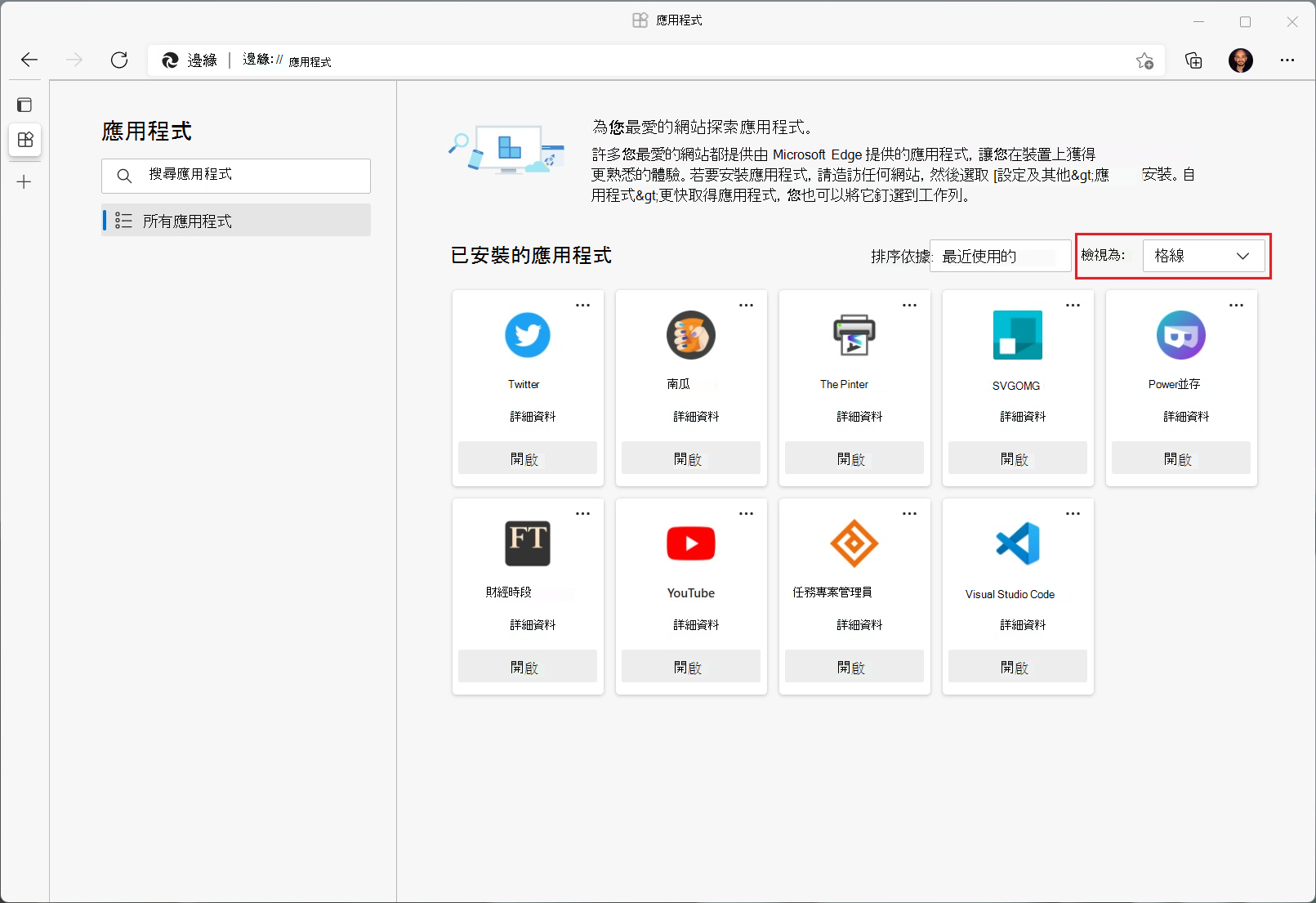View 詳細資料 for Visual Studio Code
The image size is (1316, 903).
1023,625
